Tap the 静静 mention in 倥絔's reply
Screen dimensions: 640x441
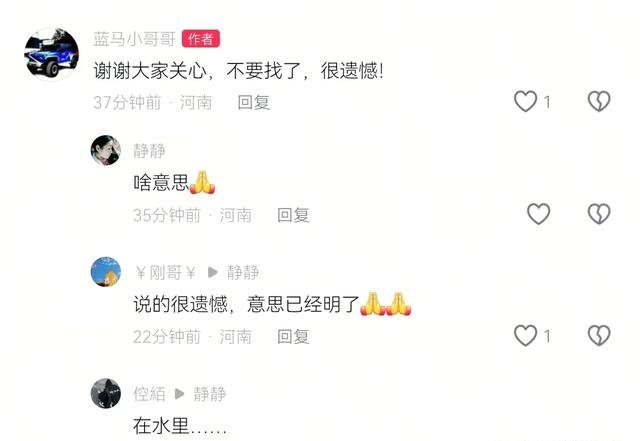[x=209, y=394]
